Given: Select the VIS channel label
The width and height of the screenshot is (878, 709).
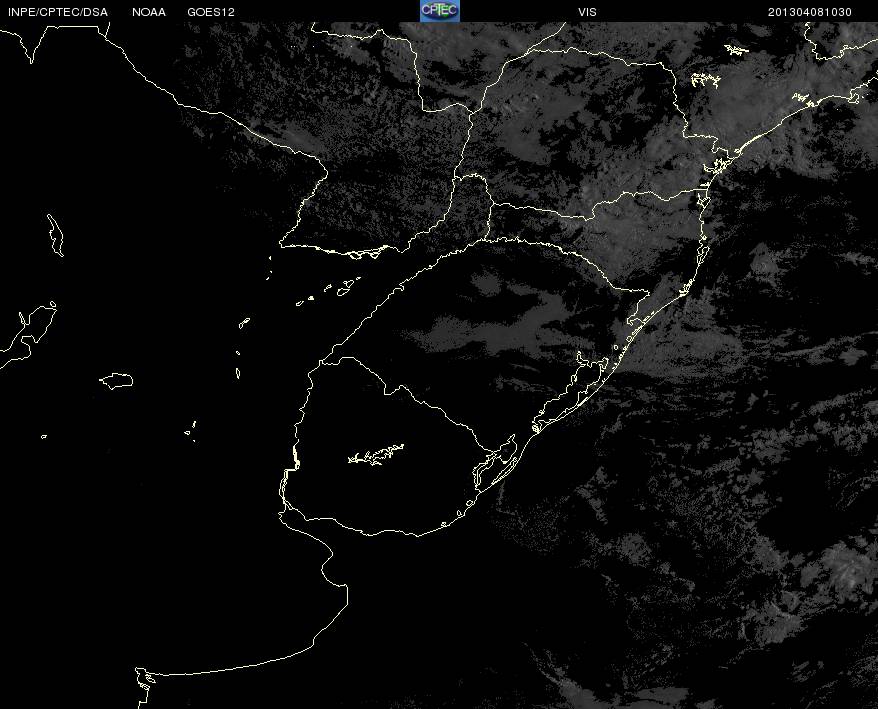Looking at the screenshot, I should [587, 12].
